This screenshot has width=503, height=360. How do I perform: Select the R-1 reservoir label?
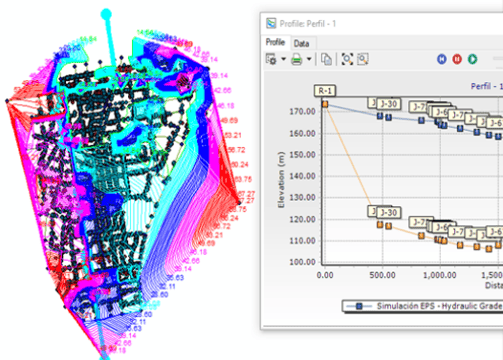(325, 91)
